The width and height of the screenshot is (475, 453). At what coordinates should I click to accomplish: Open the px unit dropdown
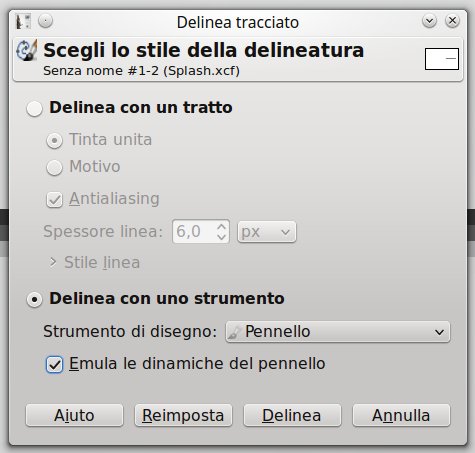coord(266,232)
